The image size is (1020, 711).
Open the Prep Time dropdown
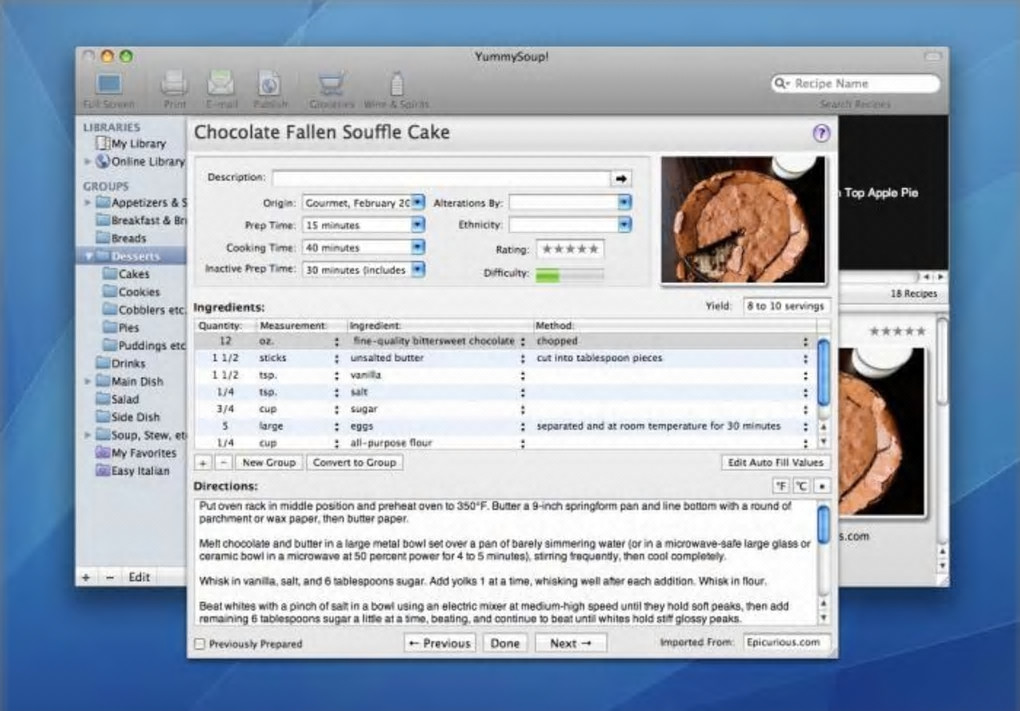tap(418, 224)
